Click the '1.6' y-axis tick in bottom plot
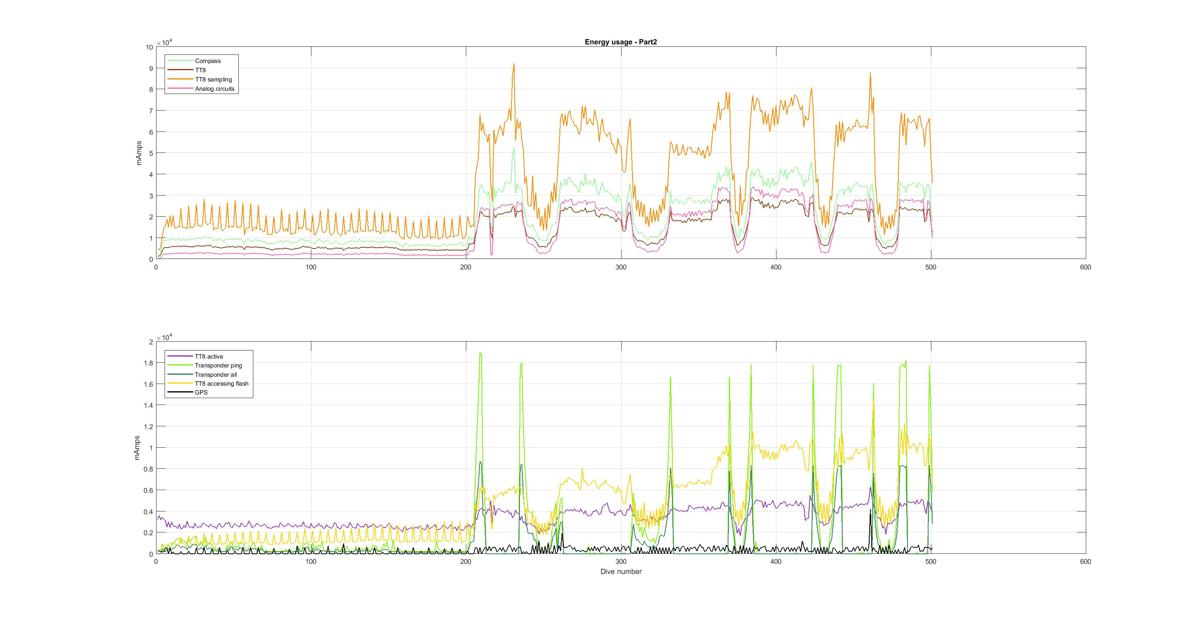 148,384
